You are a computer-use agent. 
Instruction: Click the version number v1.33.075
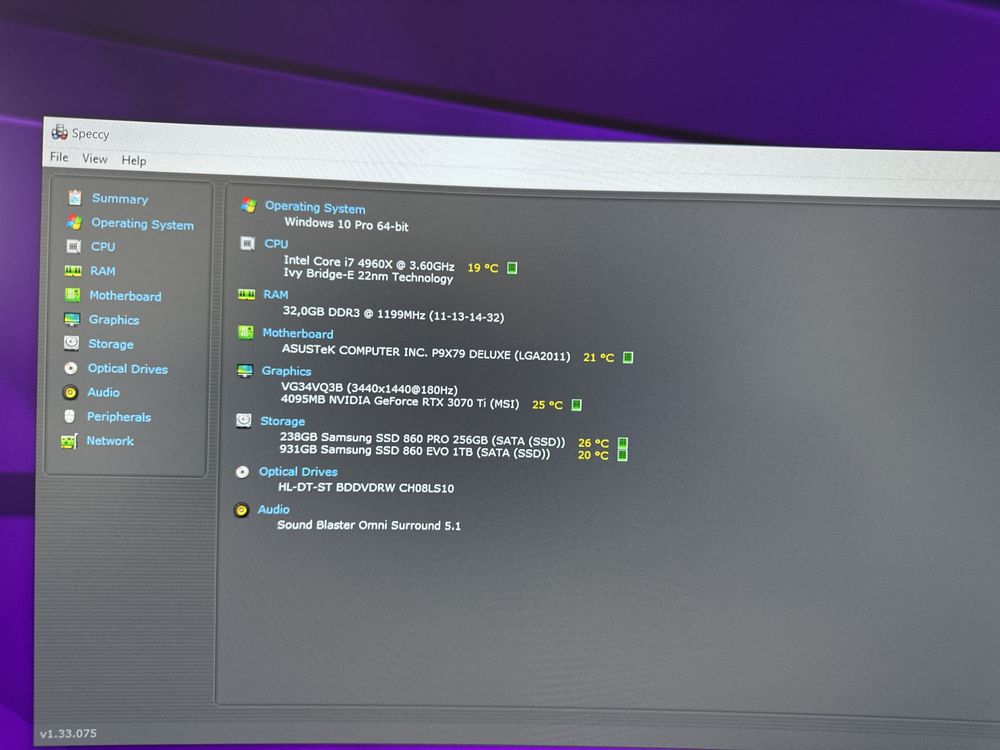68,733
